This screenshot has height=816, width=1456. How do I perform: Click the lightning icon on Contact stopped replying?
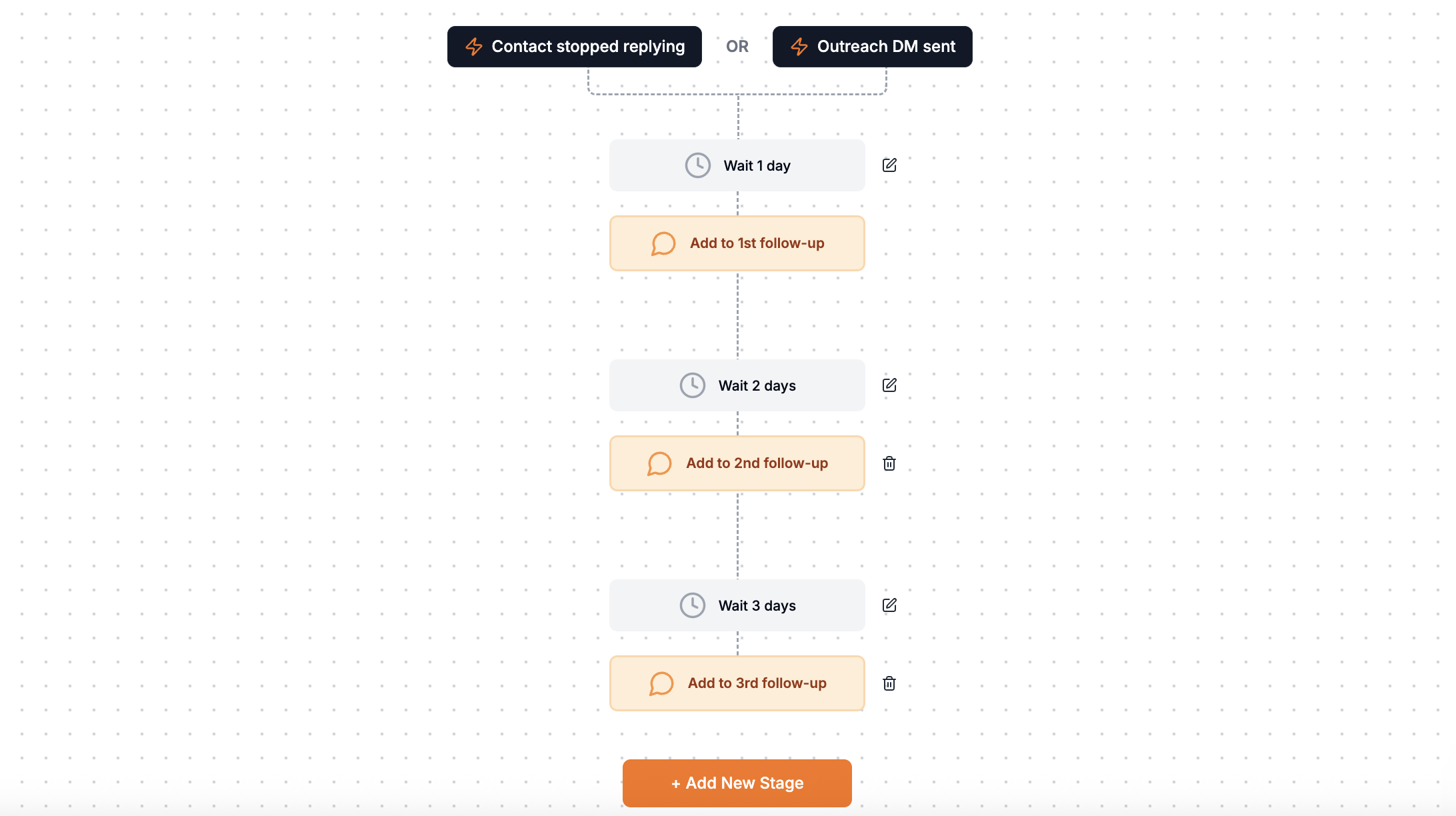tap(473, 46)
